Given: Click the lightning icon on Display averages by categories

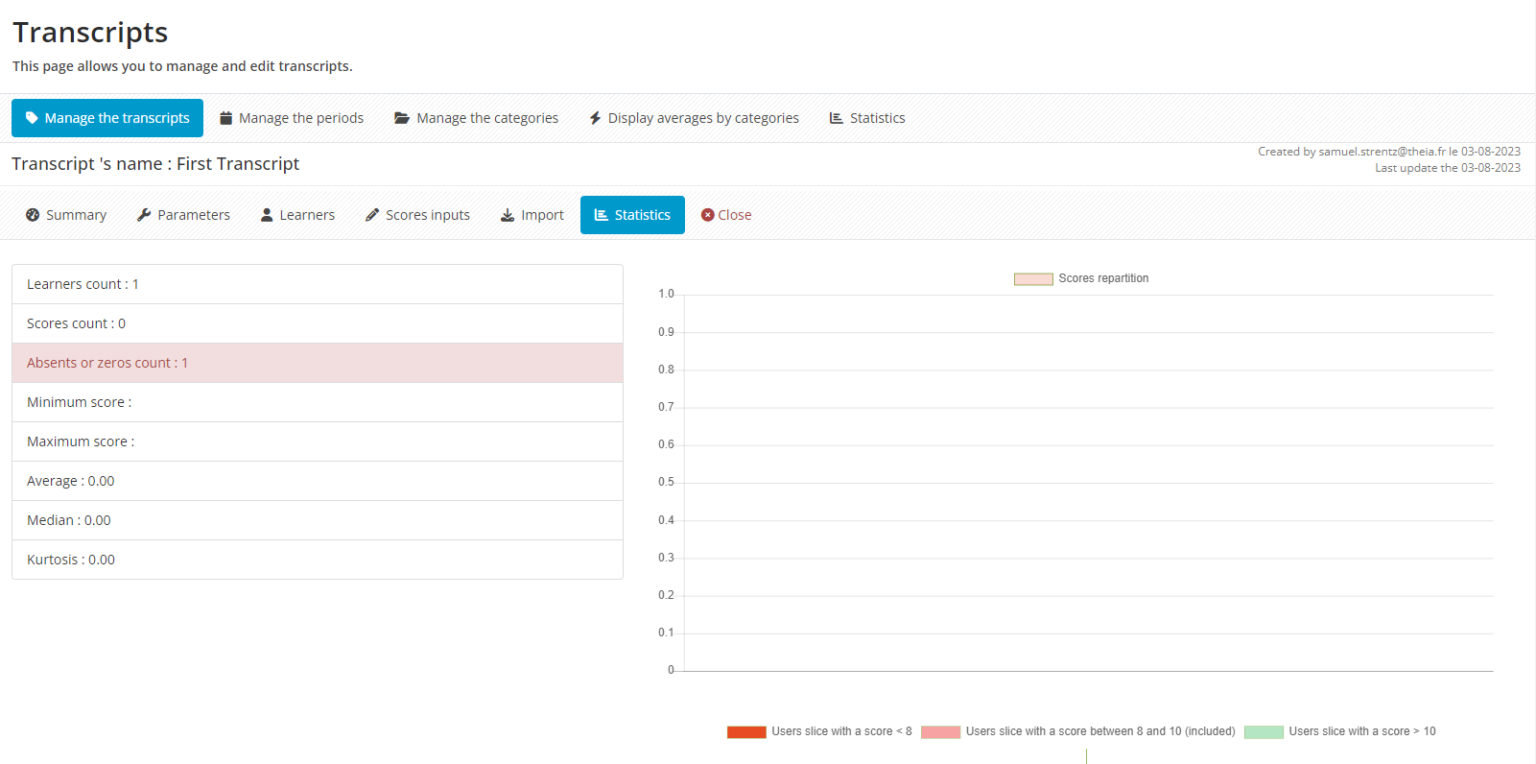Looking at the screenshot, I should (x=592, y=117).
